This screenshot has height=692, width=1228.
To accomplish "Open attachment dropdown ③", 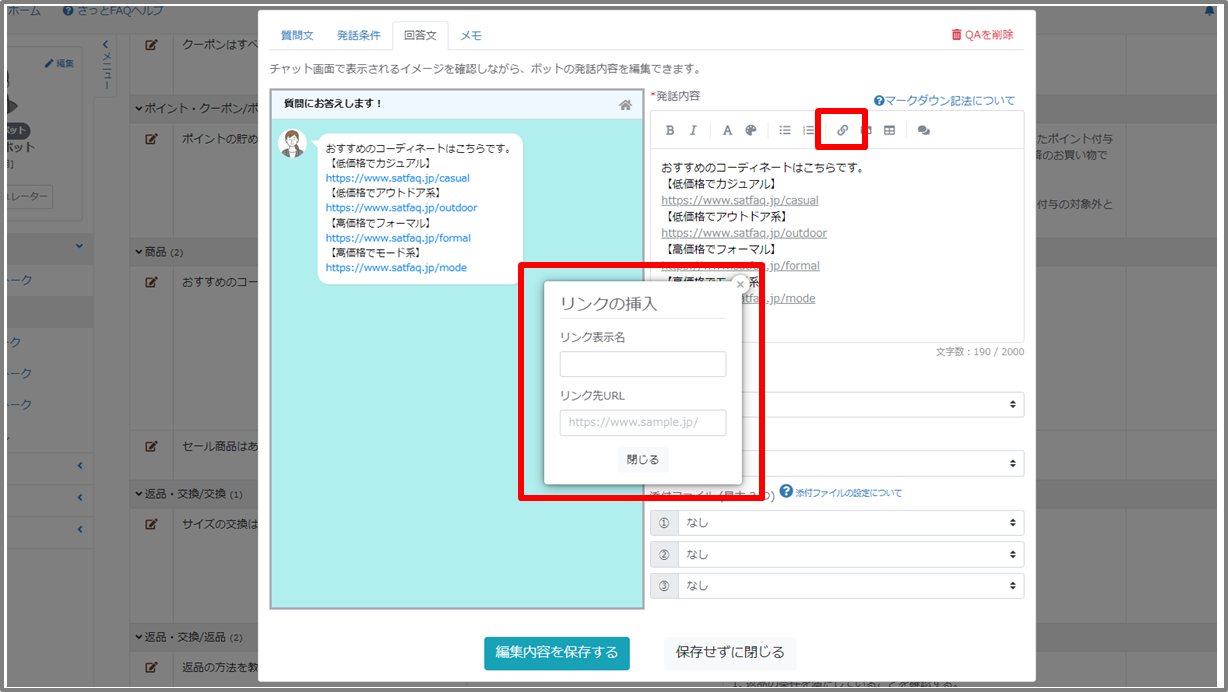I will click(850, 586).
